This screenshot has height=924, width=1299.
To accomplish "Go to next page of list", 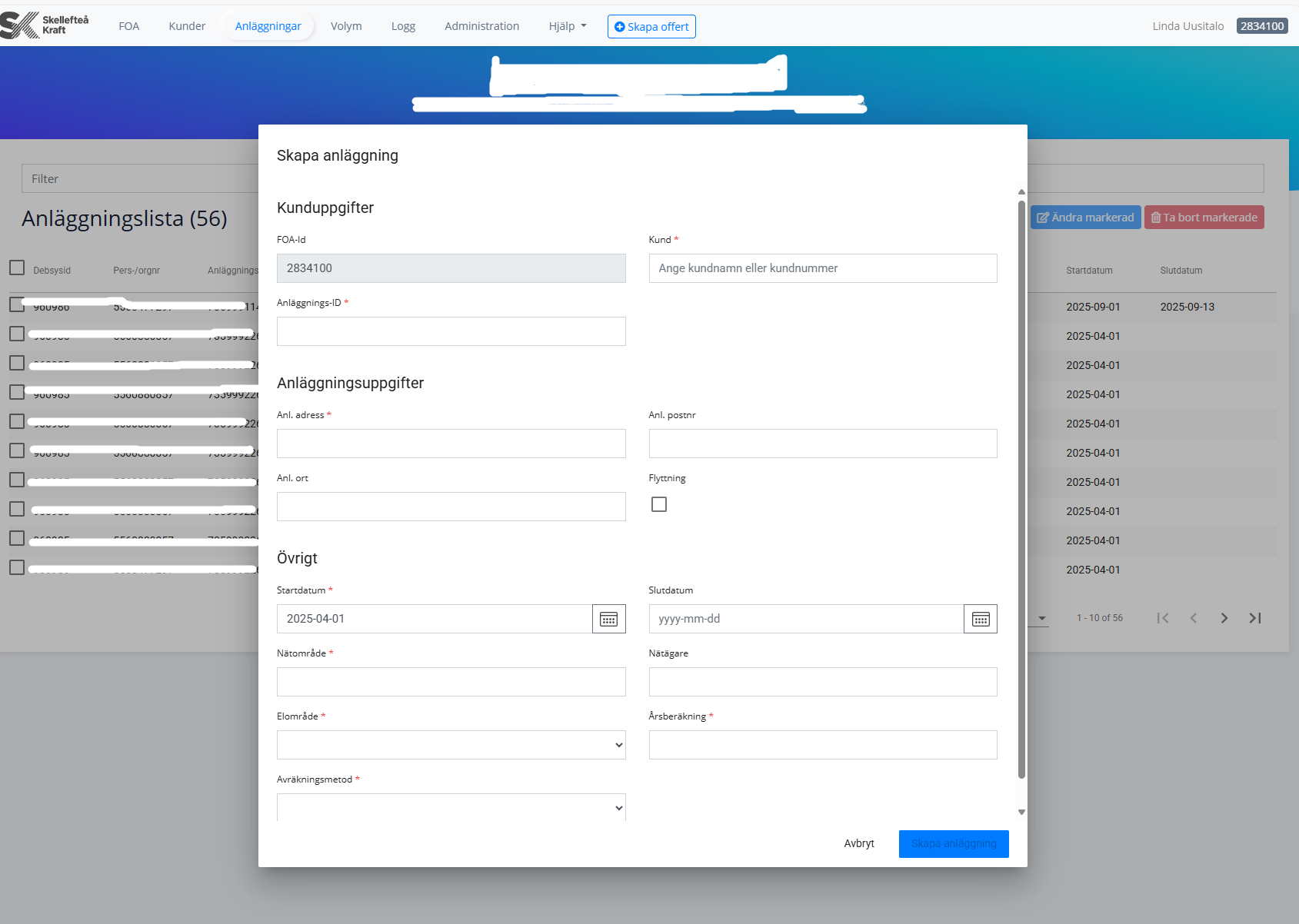I will point(1224,618).
